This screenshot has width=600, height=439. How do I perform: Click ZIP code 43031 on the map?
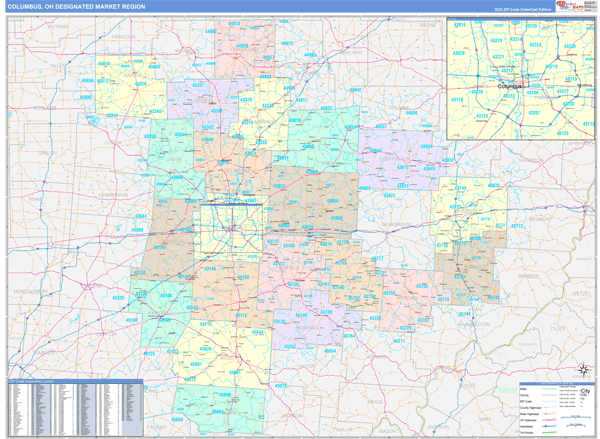click(279, 186)
